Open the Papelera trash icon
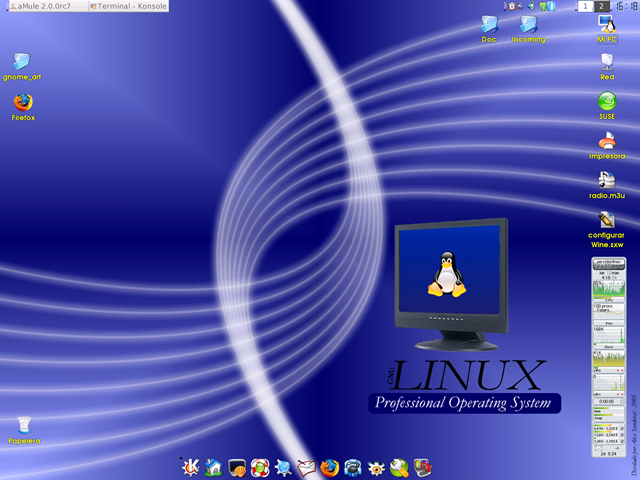The image size is (640, 480). click(24, 430)
